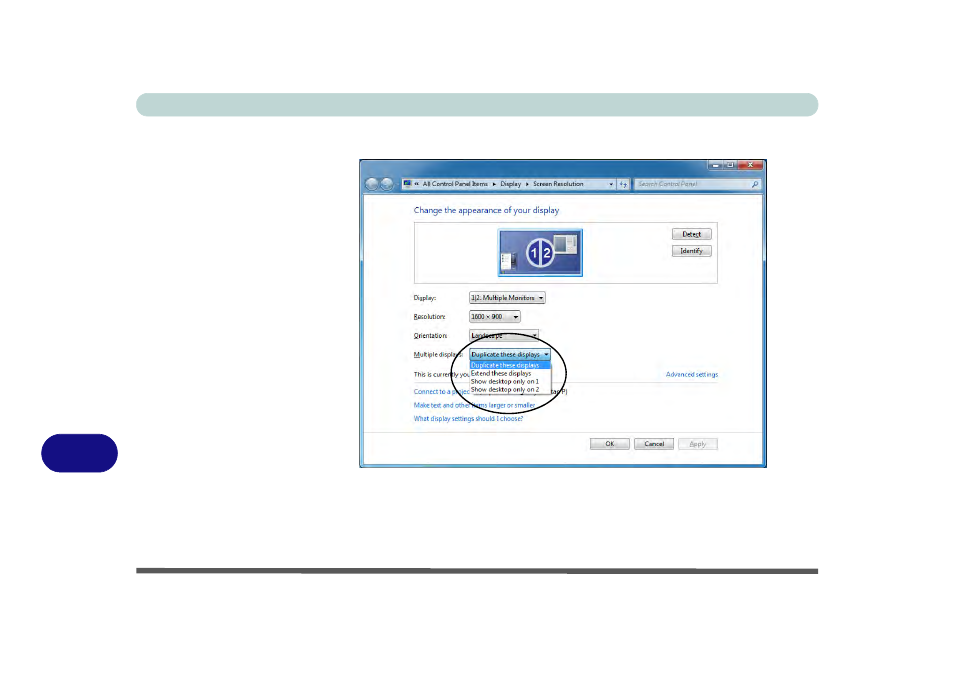Viewport: 954px width, 673px height.
Task: Click the Apply button
Action: 698,444
